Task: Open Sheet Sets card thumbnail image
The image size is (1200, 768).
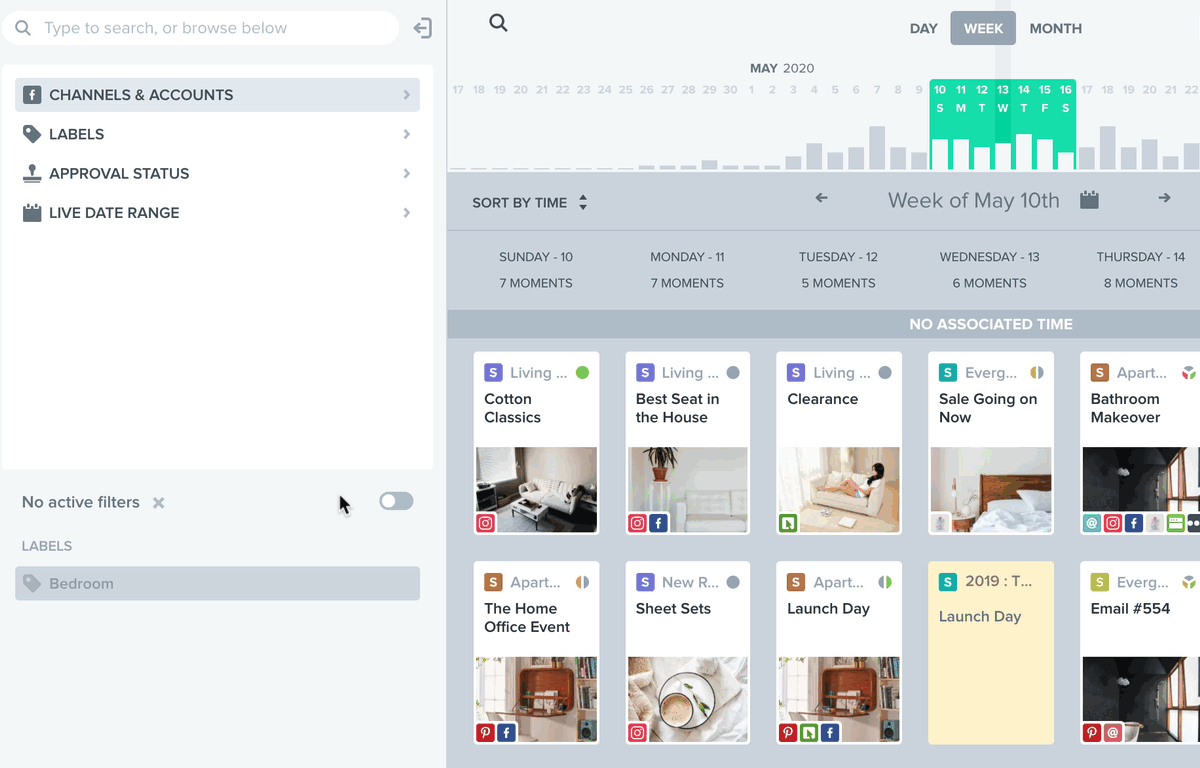Action: (687, 700)
